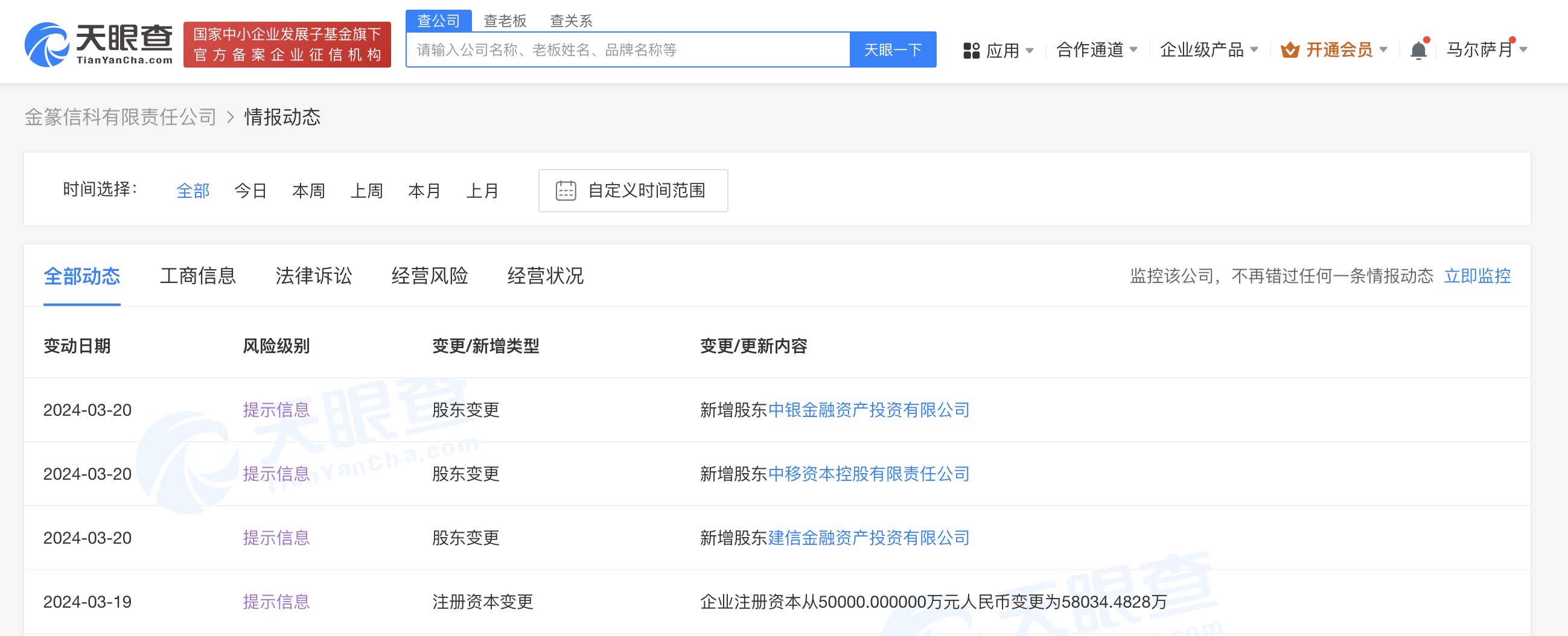This screenshot has height=636, width=1568.
Task: Switch to the 查老板 search tab
Action: (505, 21)
